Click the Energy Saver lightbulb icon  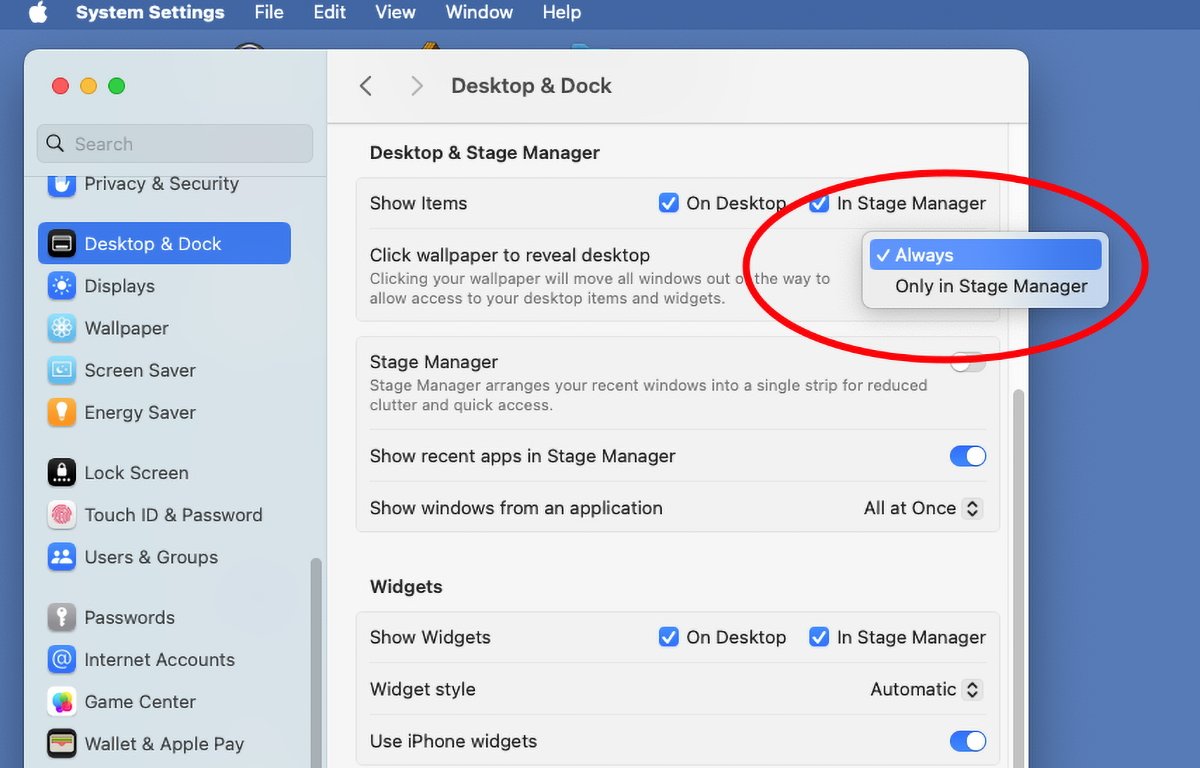[x=62, y=412]
